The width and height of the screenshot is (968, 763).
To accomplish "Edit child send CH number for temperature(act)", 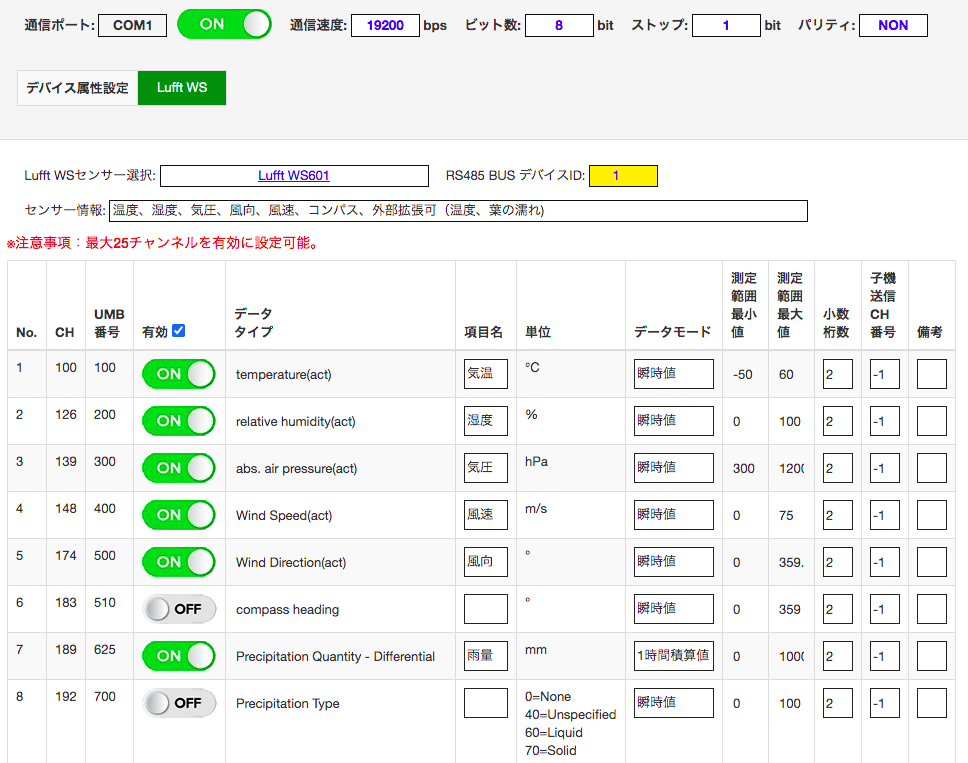I will coord(885,374).
